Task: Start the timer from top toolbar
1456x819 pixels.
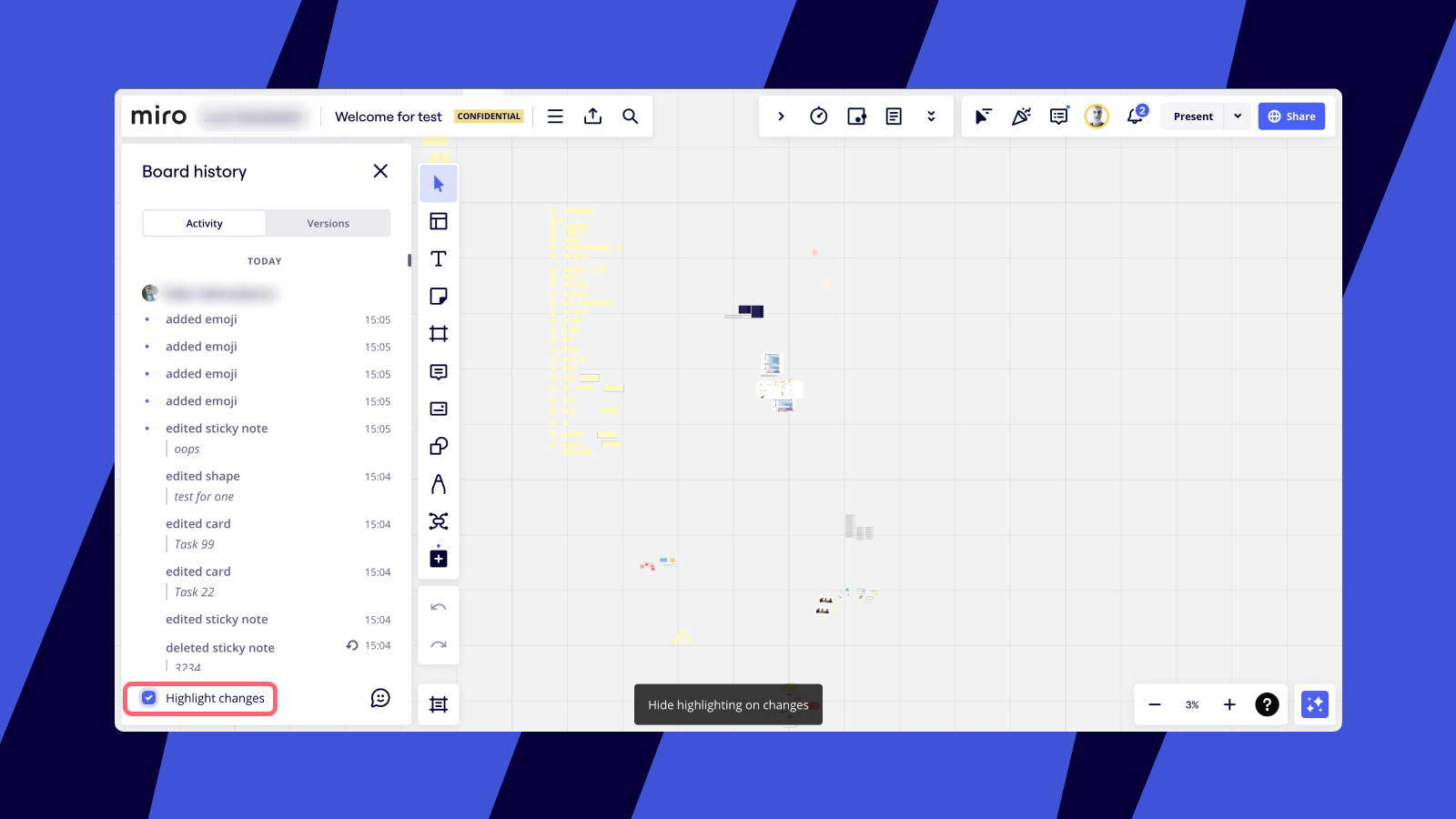Action: click(x=819, y=116)
